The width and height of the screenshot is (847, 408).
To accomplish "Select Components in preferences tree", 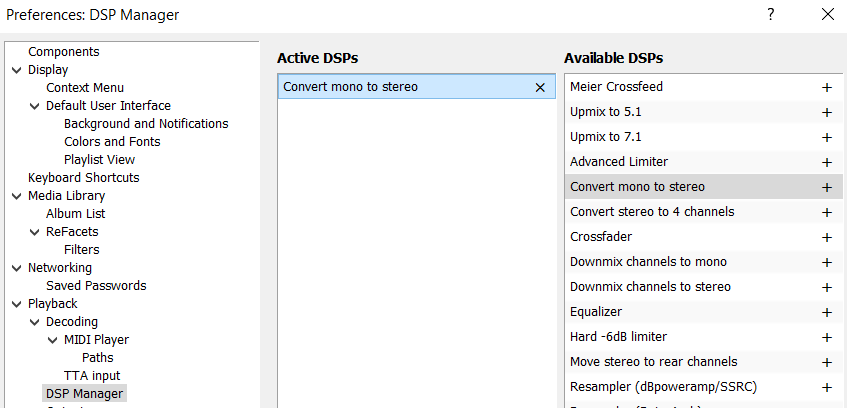I will pos(64,52).
